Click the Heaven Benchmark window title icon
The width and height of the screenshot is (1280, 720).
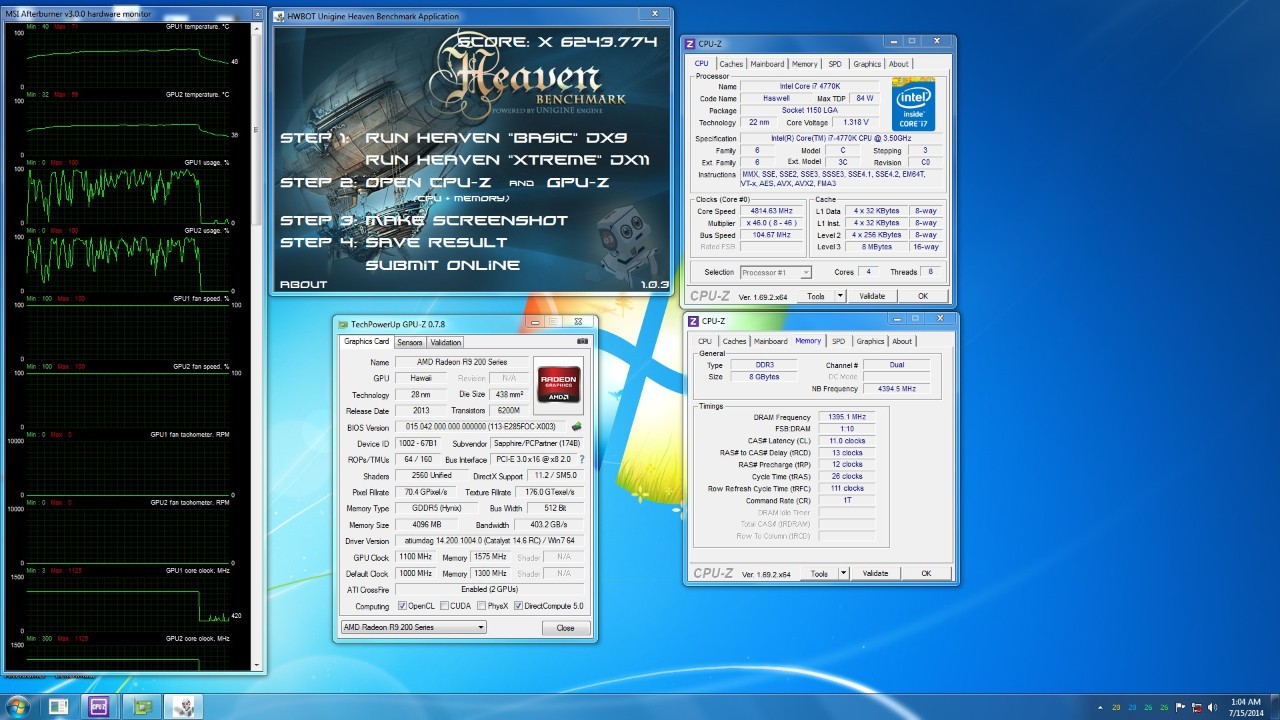point(281,16)
